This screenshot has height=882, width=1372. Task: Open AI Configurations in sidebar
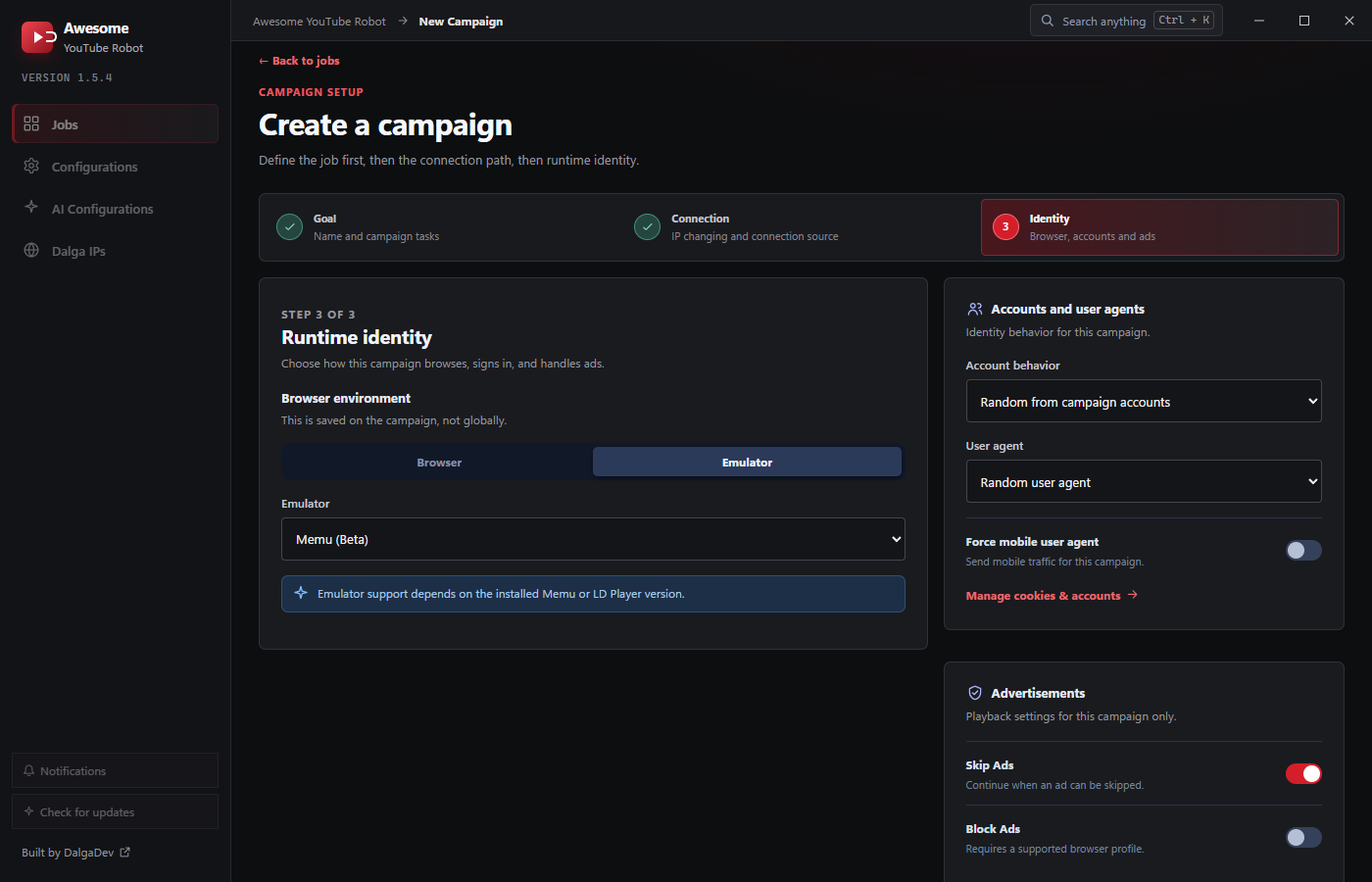tap(115, 209)
